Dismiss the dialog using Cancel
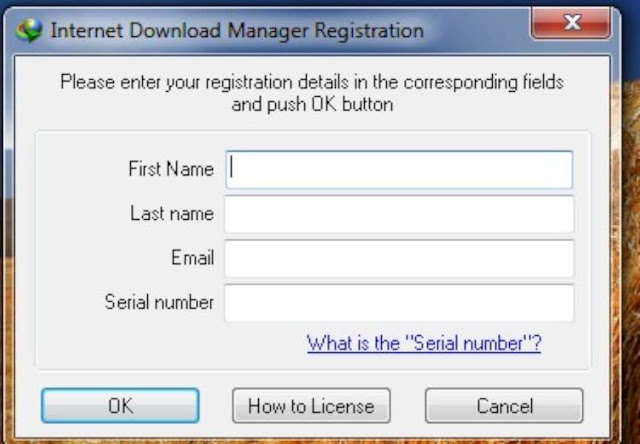This screenshot has height=444, width=640. [504, 406]
